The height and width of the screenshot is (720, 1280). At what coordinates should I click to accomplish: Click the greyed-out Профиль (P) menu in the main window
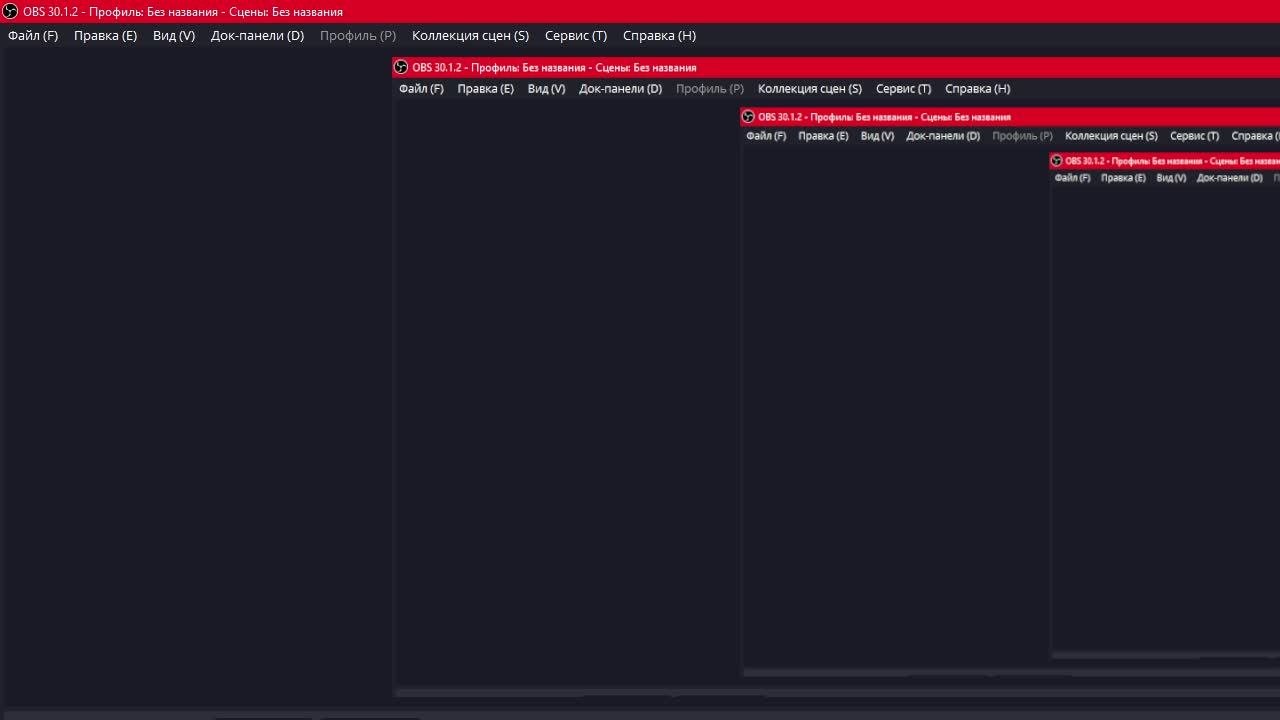358,35
